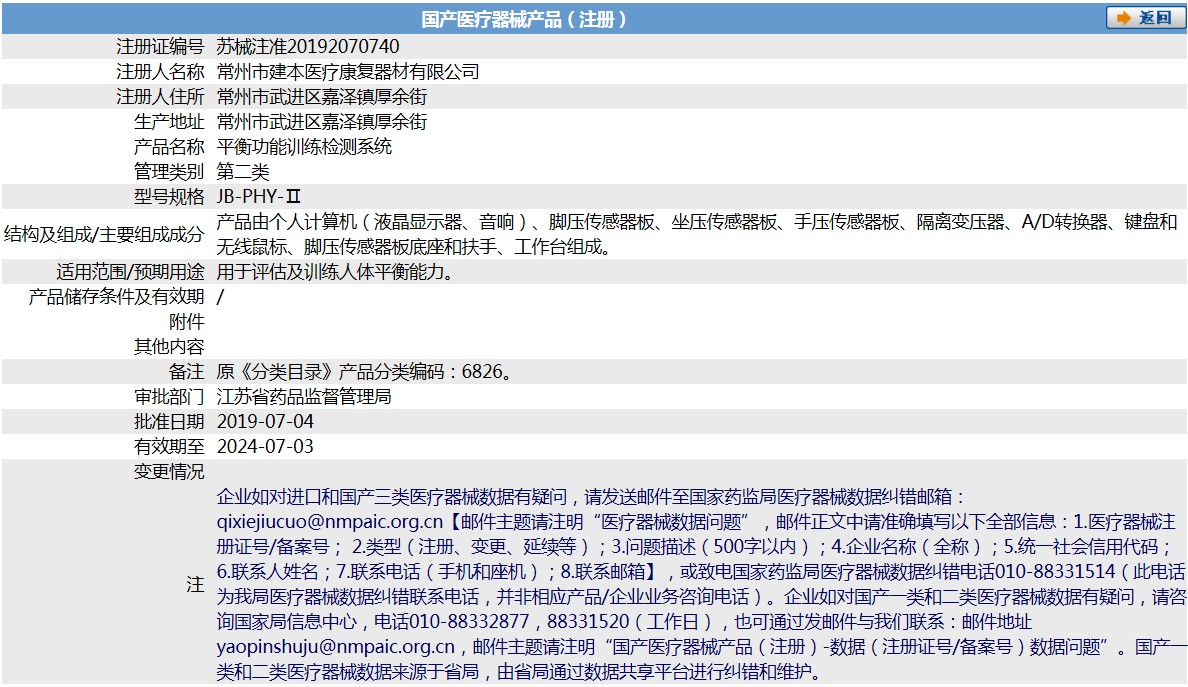Select approving department 江苏省药品监督管理局
Image resolution: width=1188 pixels, height=687 pixels.
click(x=304, y=396)
